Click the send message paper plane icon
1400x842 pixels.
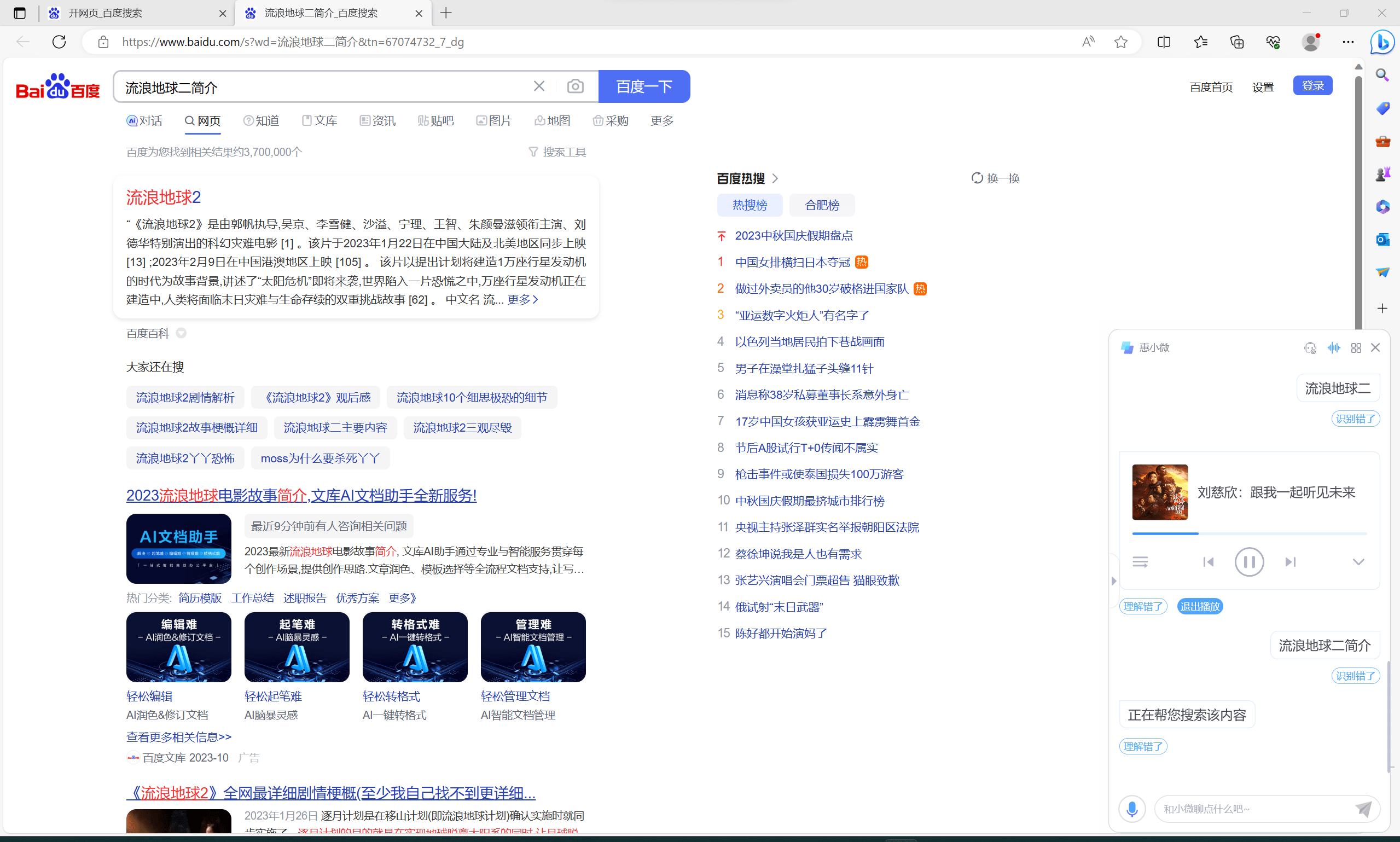click(1363, 809)
